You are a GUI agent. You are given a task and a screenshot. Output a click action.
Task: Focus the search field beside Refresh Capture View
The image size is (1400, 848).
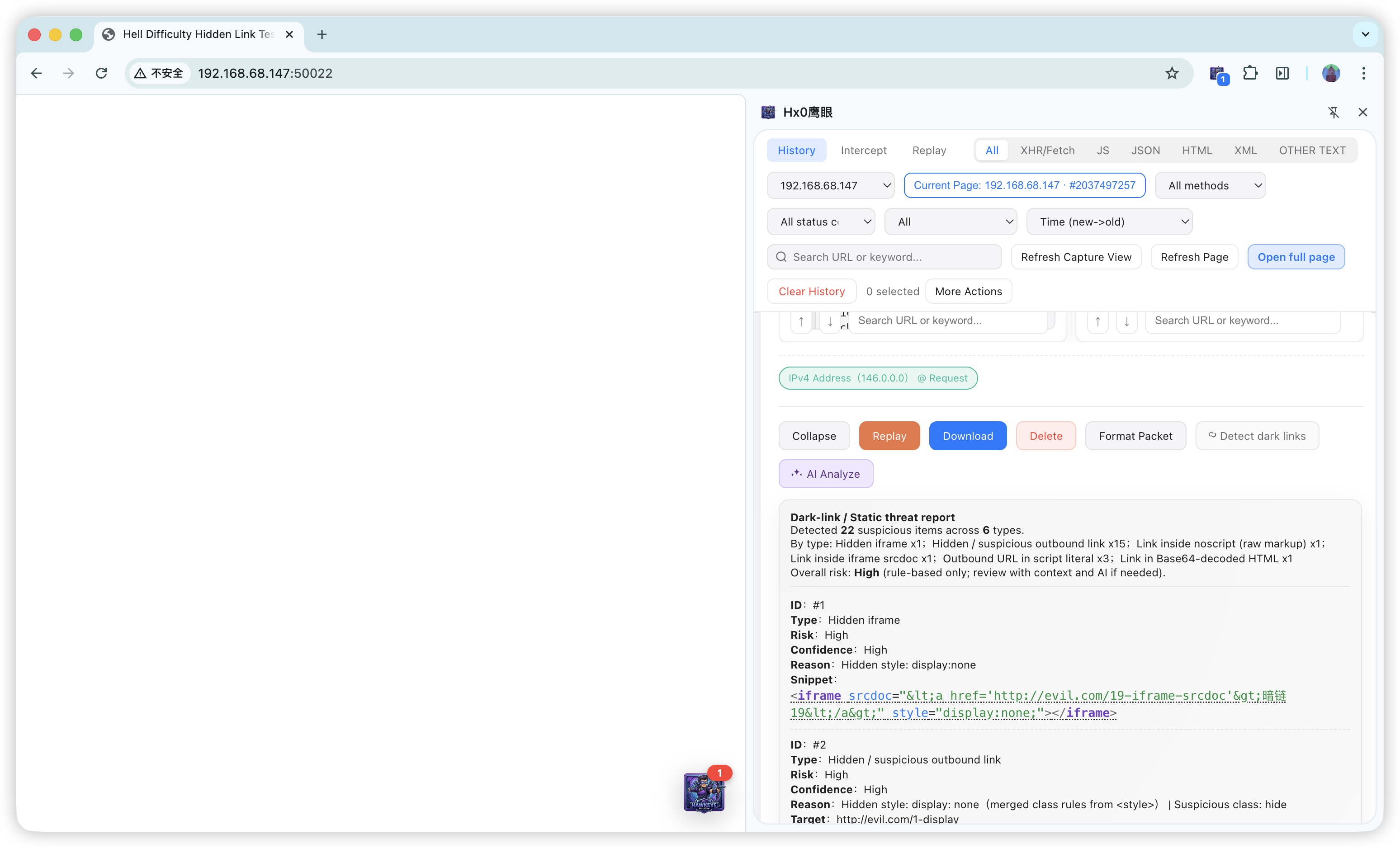884,257
